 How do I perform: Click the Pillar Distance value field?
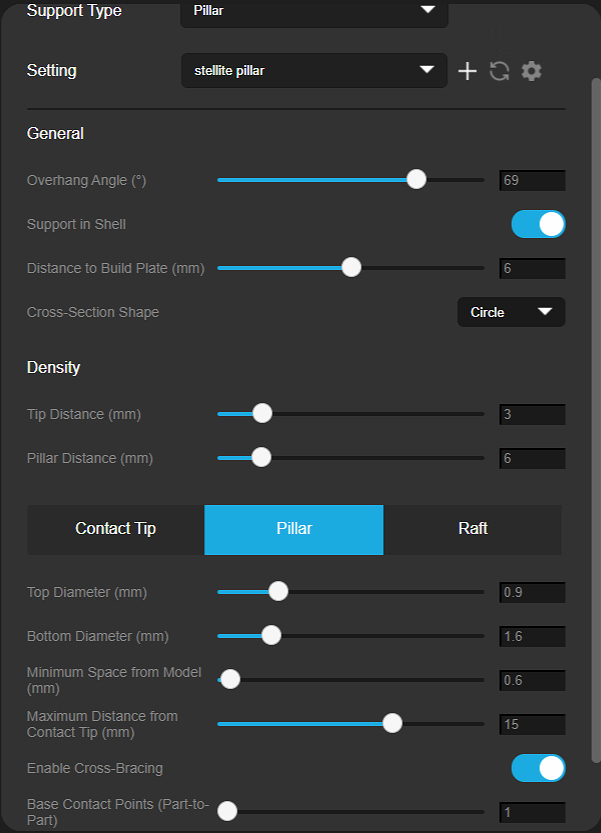point(532,458)
